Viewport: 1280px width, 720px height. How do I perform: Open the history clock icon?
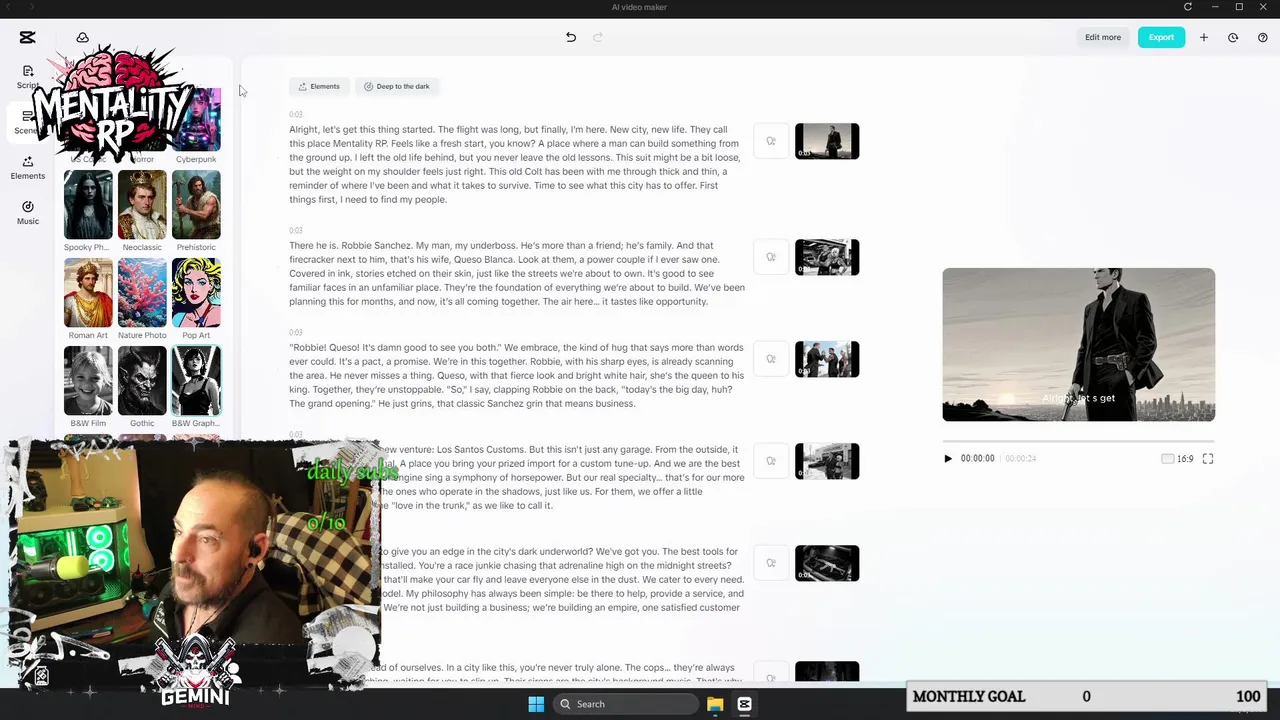pos(1233,37)
